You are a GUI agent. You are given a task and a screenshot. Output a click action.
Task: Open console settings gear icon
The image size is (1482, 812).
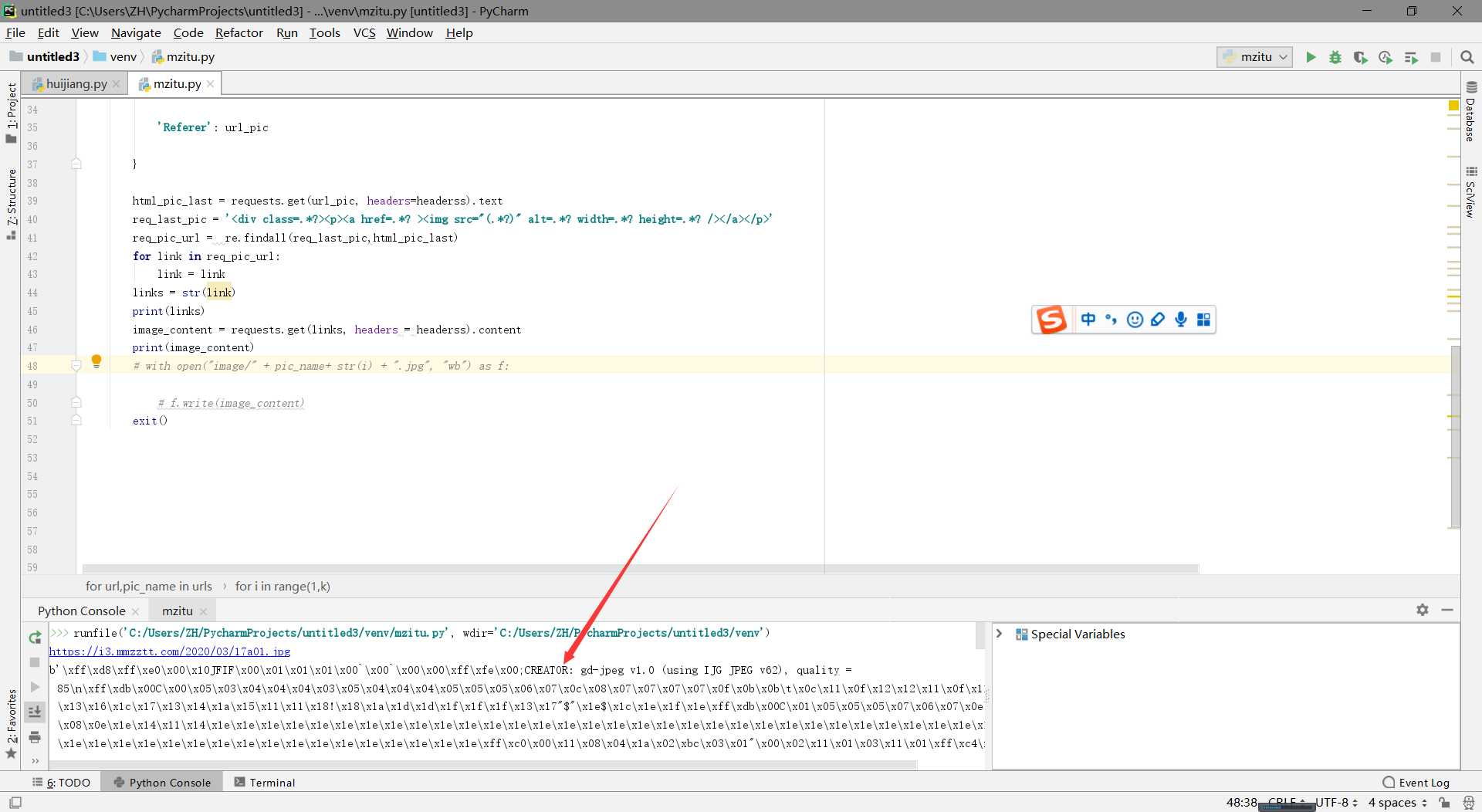pyautogui.click(x=1423, y=610)
